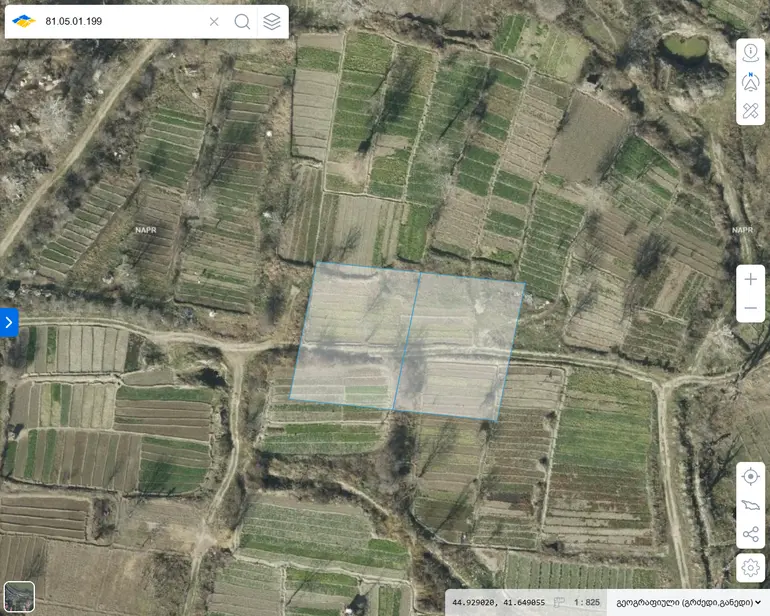This screenshot has height=616, width=770.
Task: Click the cadastre logo in the search bar
Action: tap(24, 22)
